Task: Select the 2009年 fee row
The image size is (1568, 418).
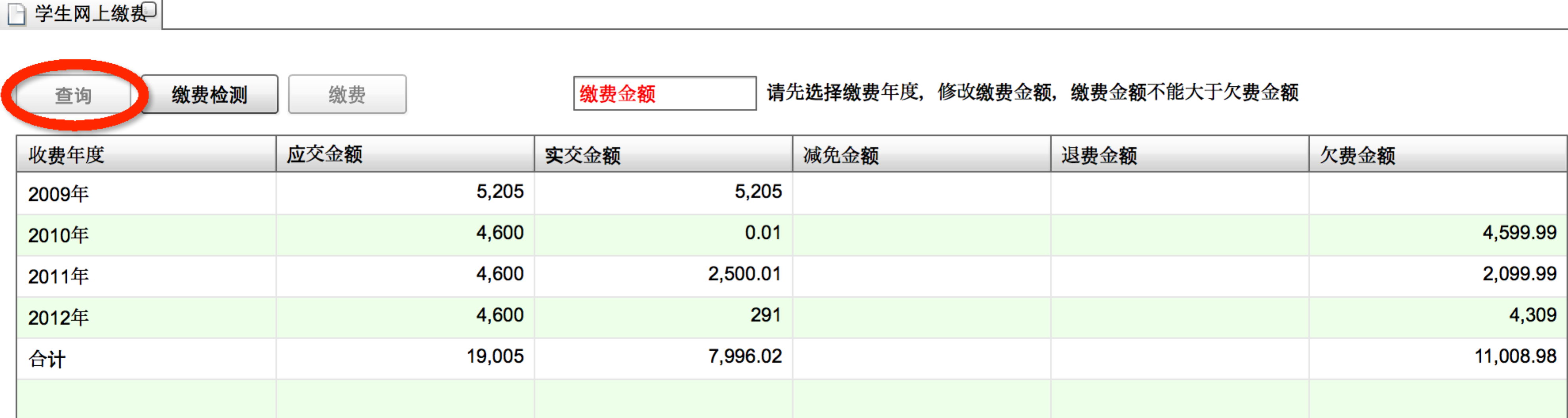Action: [59, 194]
